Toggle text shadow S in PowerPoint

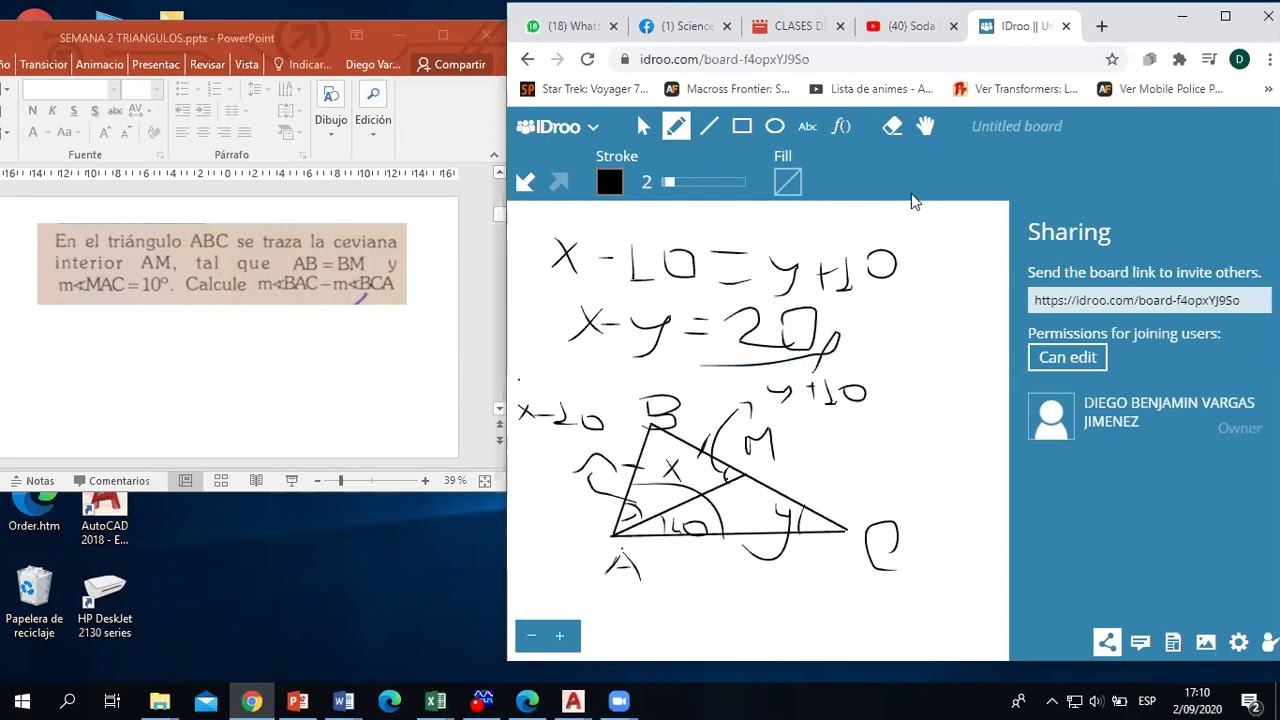click(96, 110)
